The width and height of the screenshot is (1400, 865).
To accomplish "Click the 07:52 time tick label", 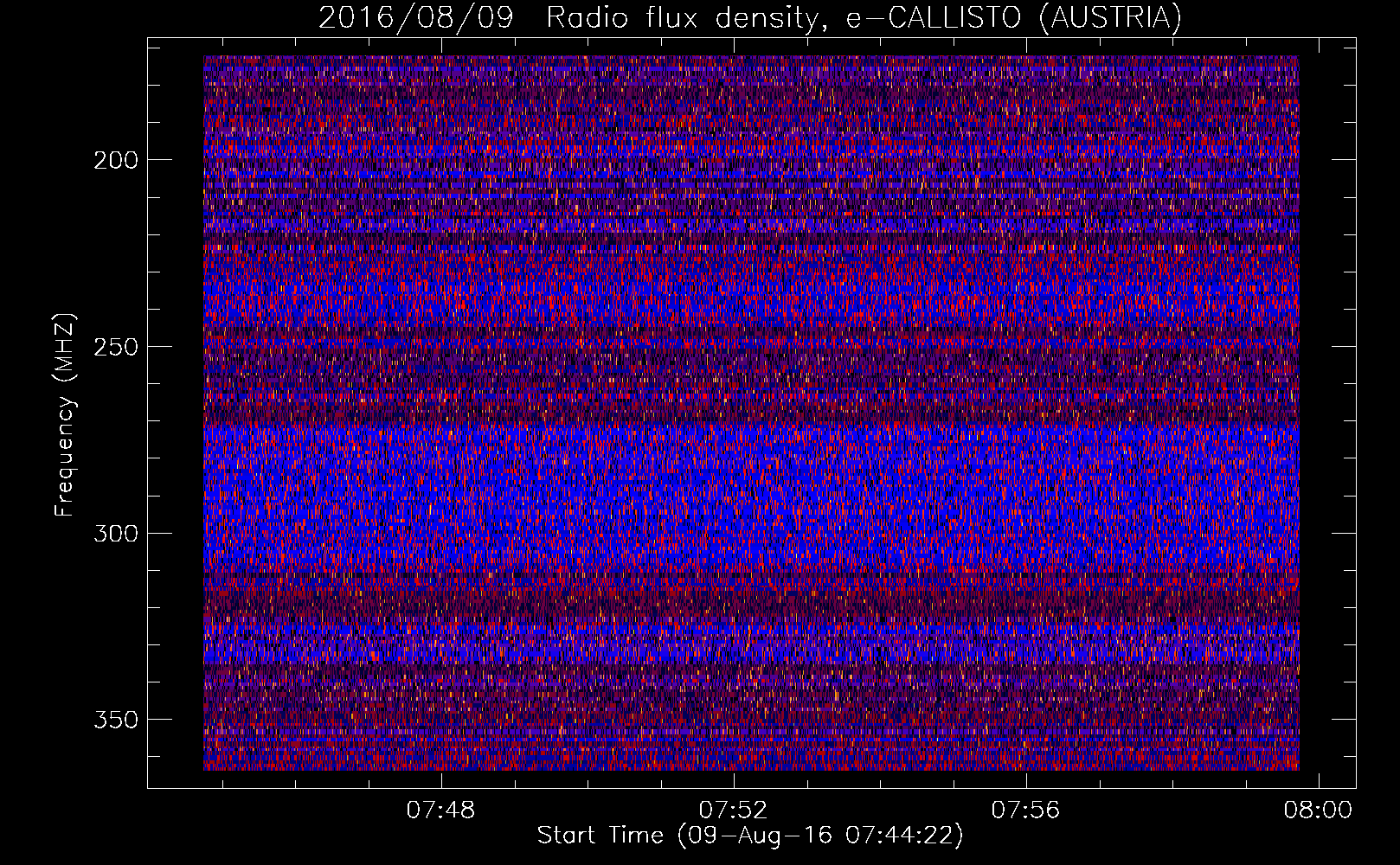I will (x=734, y=811).
